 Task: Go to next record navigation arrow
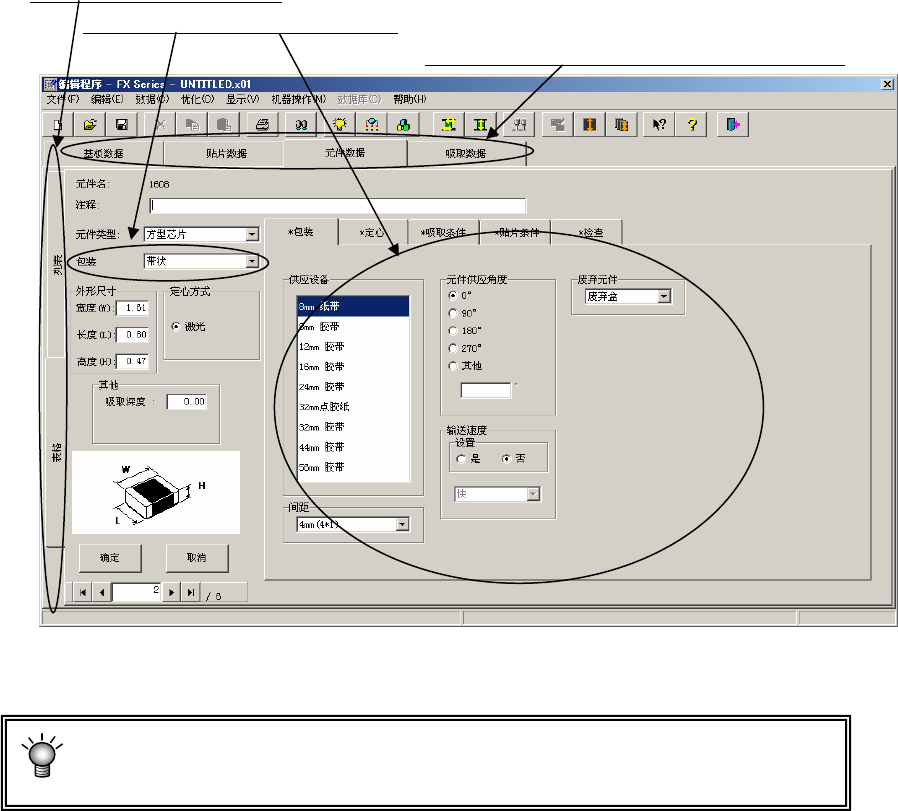pyautogui.click(x=171, y=593)
